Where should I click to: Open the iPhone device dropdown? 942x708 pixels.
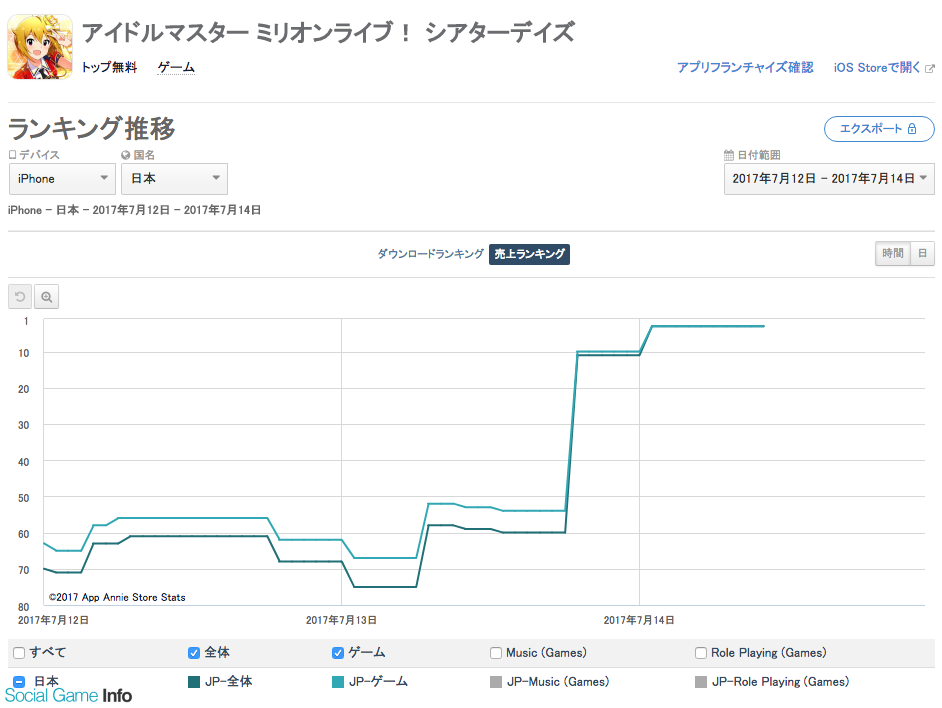point(62,179)
